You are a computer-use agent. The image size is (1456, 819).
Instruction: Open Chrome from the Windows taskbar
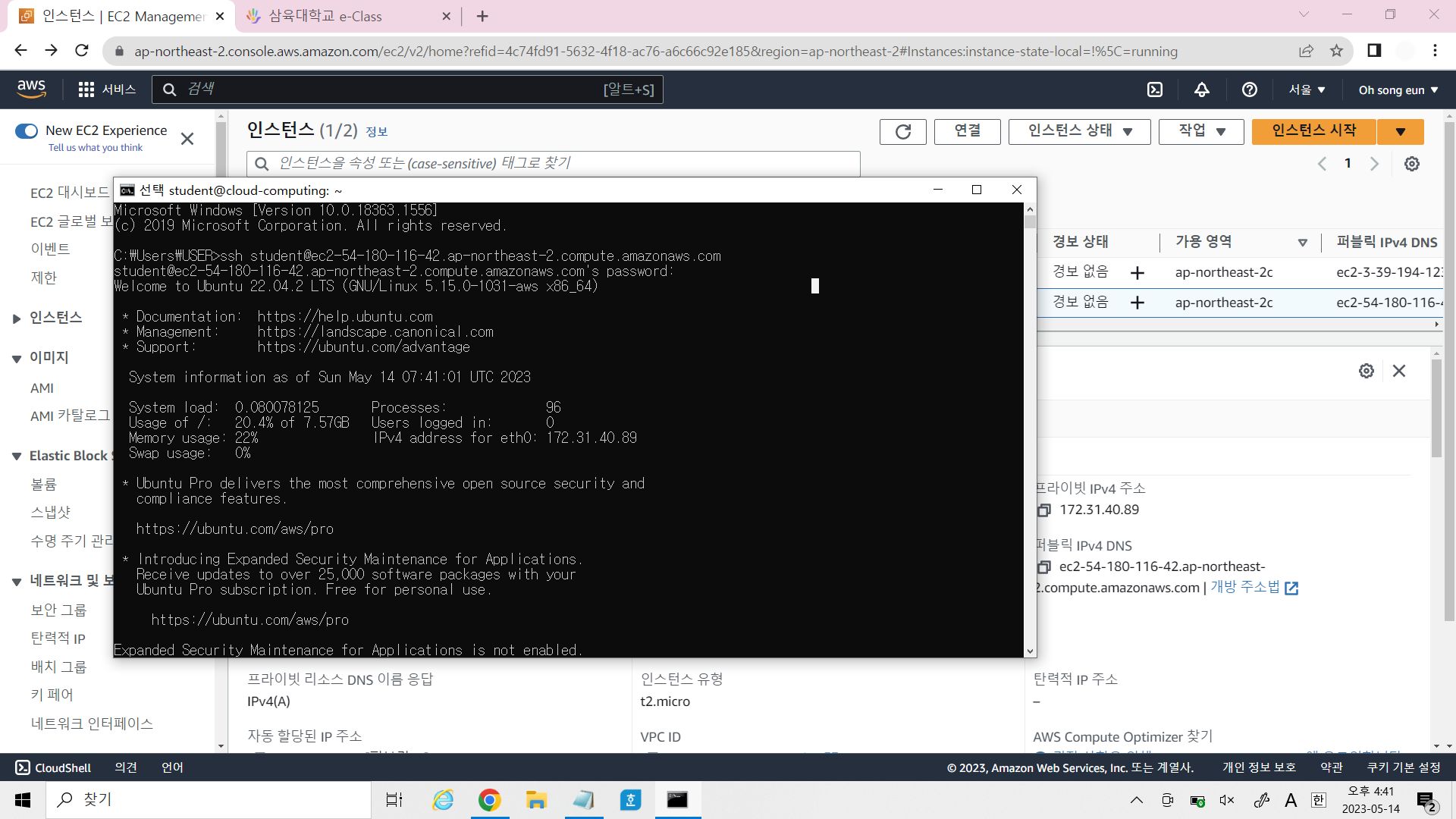tap(489, 800)
